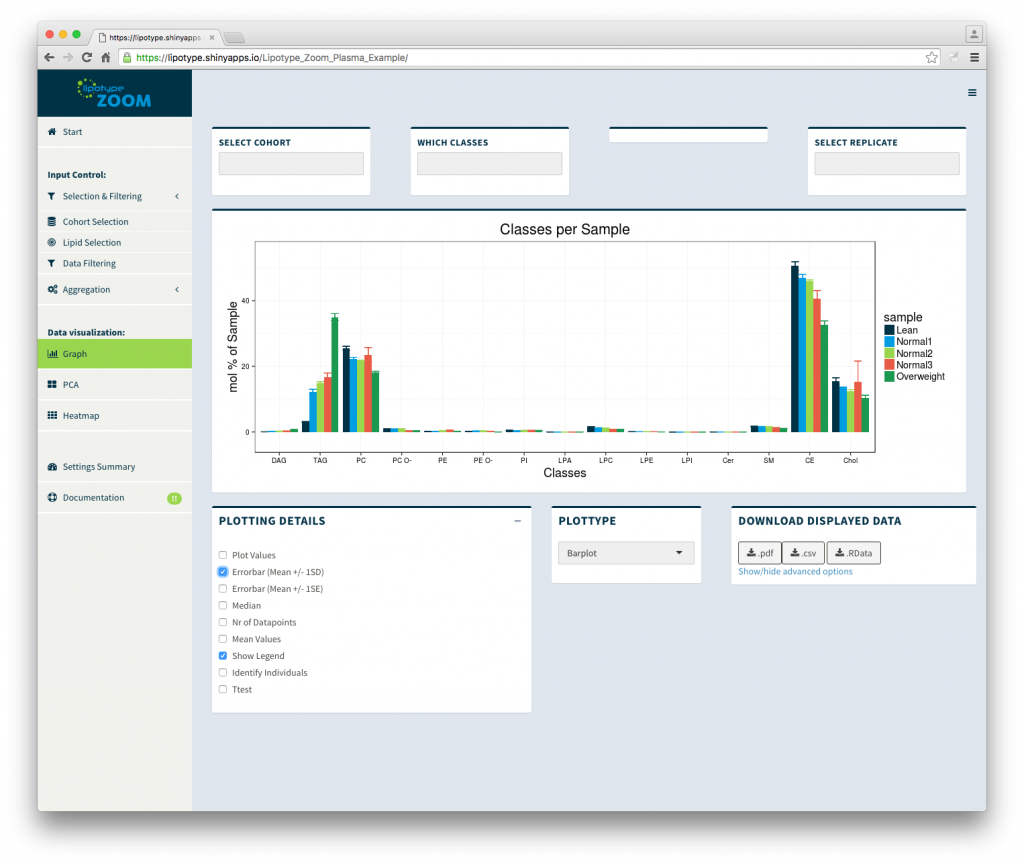This screenshot has width=1024, height=865.
Task: Download data as .csv
Action: [x=804, y=552]
